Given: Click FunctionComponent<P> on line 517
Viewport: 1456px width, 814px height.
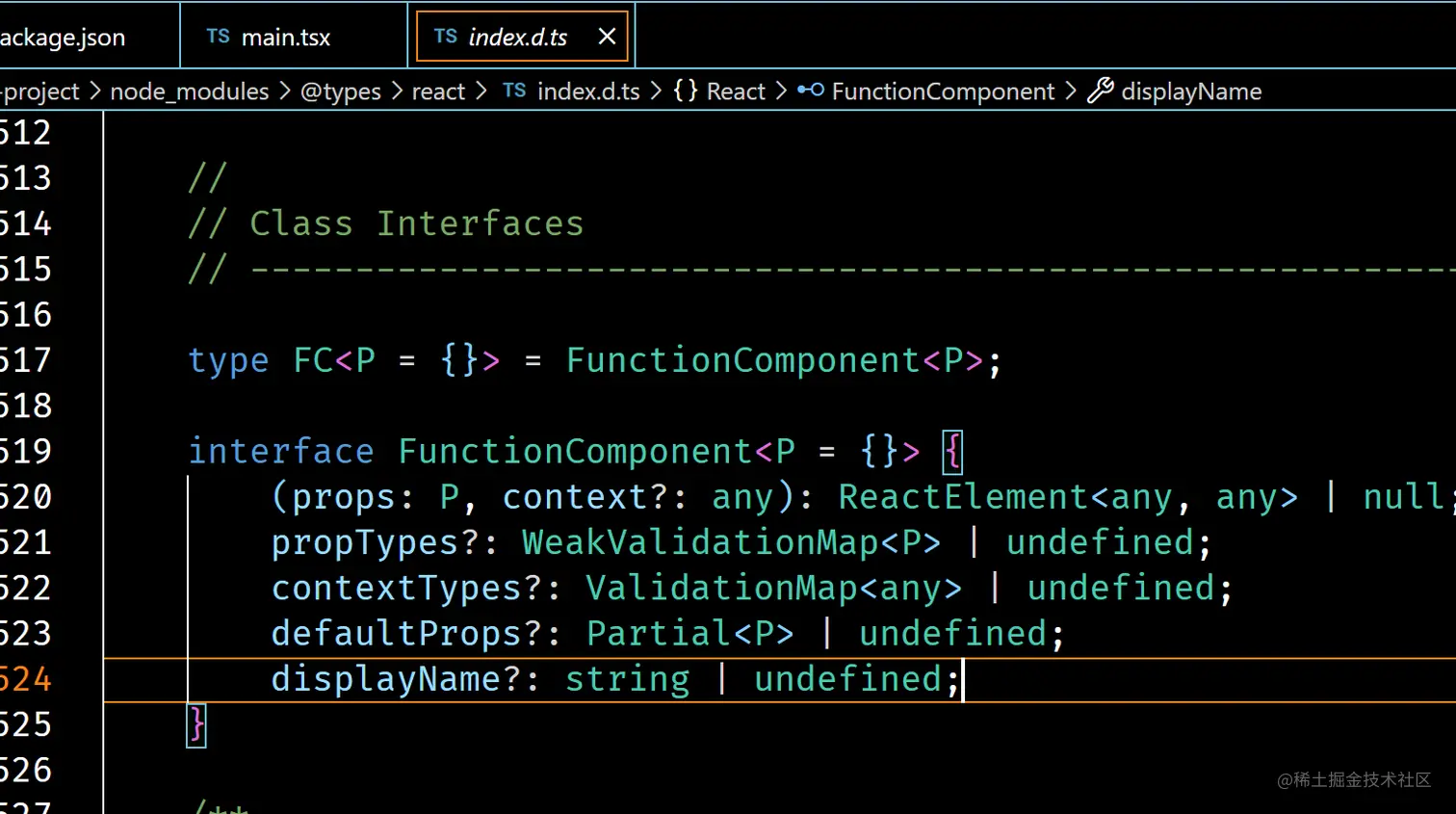Looking at the screenshot, I should (x=774, y=360).
